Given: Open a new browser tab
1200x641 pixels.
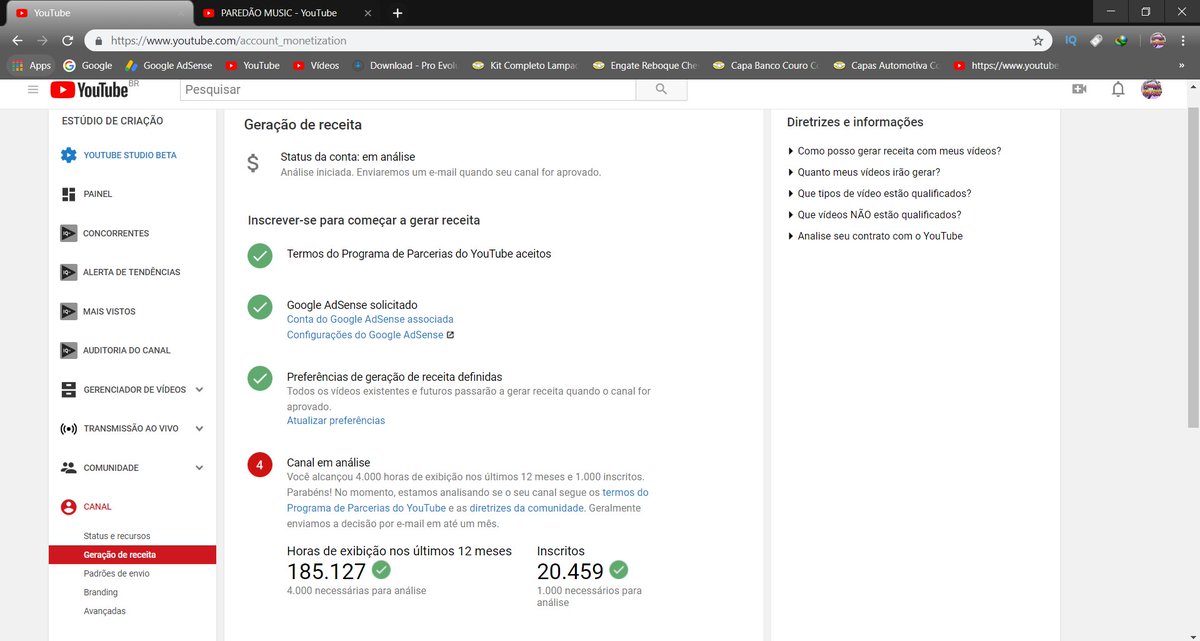Looking at the screenshot, I should (397, 13).
